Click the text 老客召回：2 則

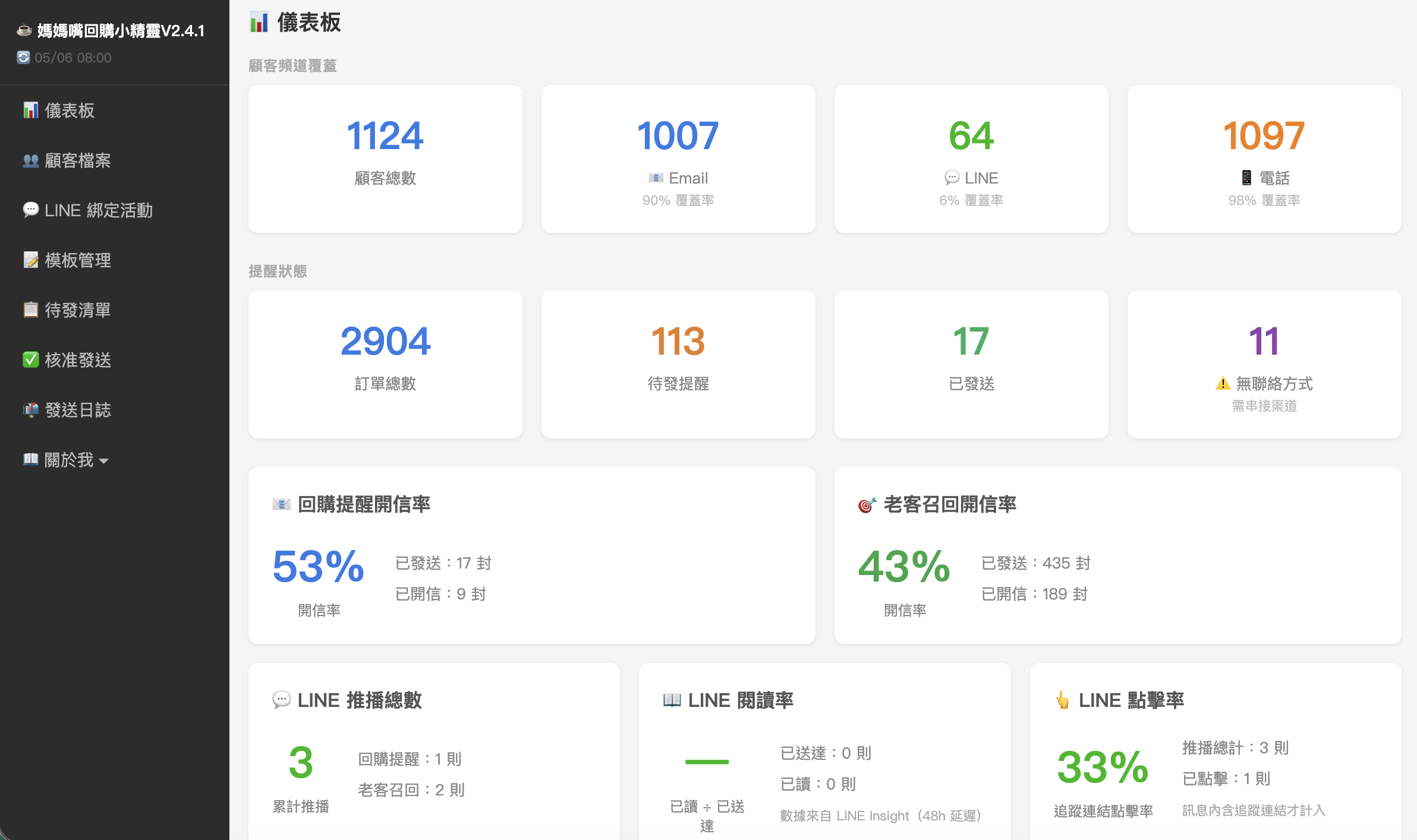click(x=411, y=790)
